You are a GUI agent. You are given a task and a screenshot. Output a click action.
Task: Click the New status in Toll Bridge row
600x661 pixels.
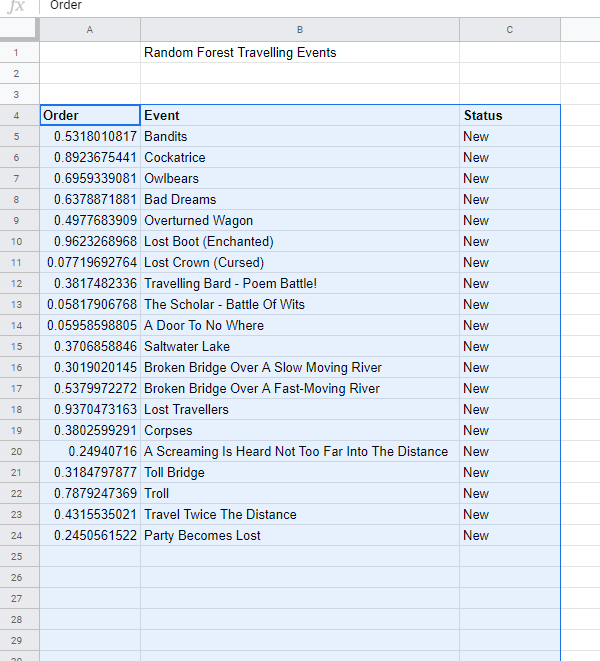pos(510,473)
